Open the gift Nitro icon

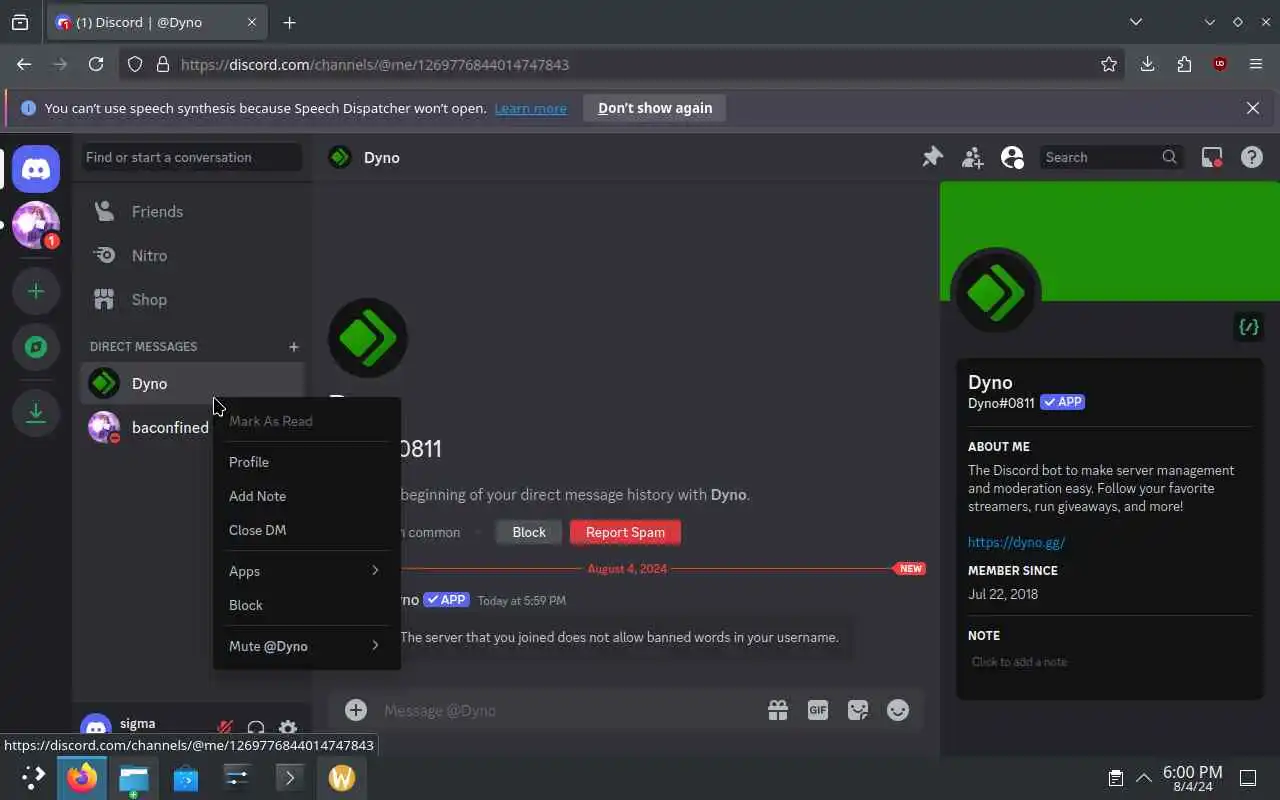coord(778,710)
